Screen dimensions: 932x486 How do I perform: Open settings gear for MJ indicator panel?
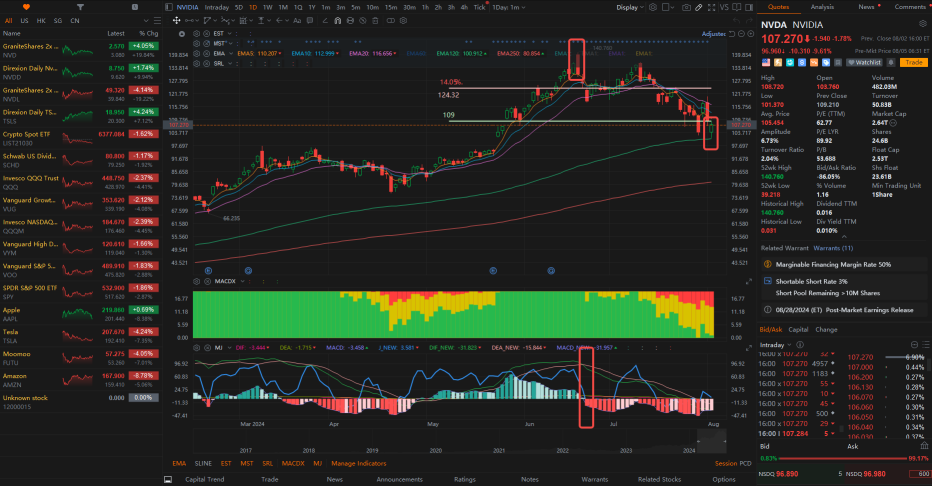[x=198, y=348]
